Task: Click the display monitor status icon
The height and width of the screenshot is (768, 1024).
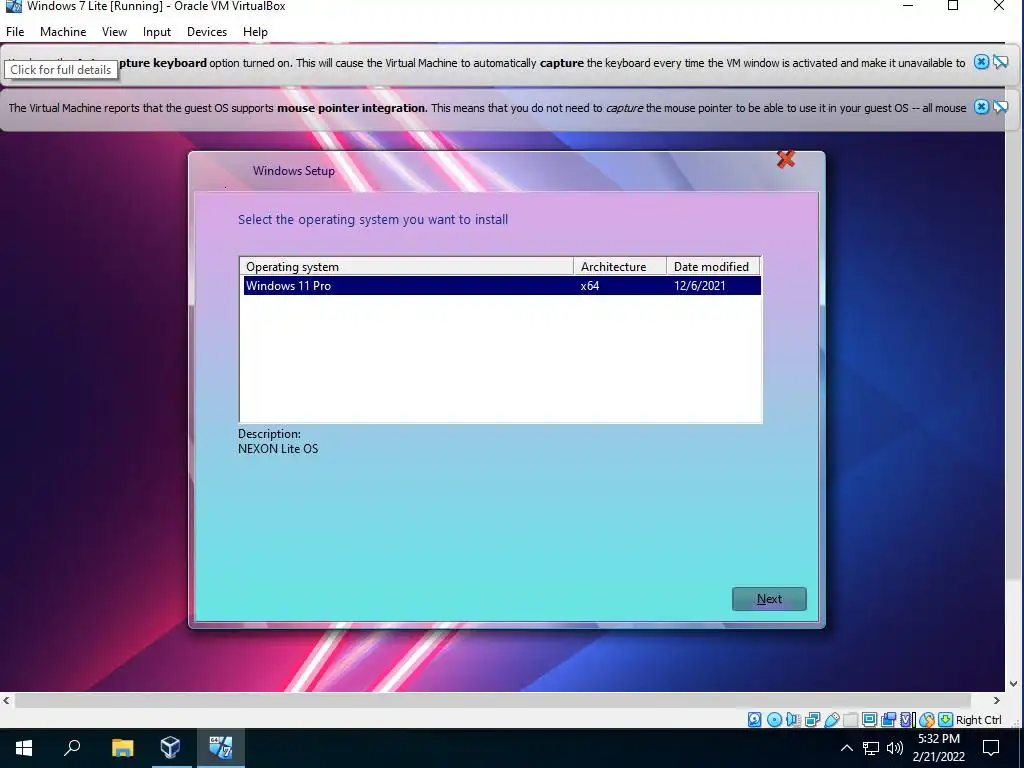Action: click(869, 720)
